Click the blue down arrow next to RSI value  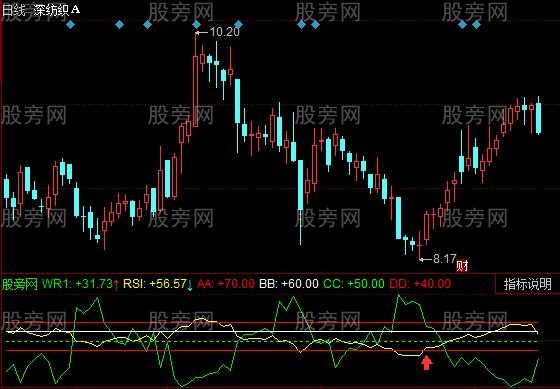[190, 284]
